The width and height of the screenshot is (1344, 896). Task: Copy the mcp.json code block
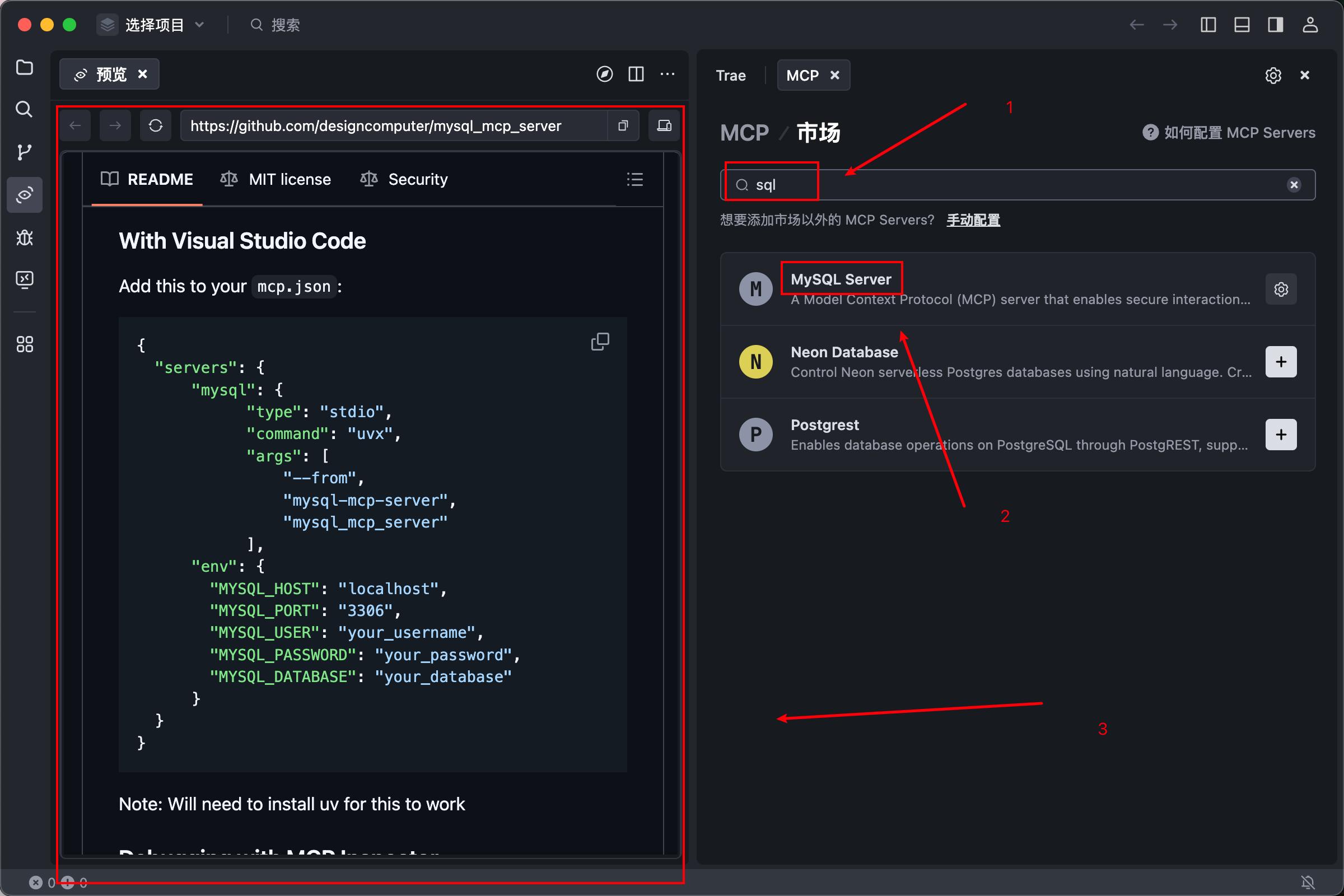pos(599,342)
